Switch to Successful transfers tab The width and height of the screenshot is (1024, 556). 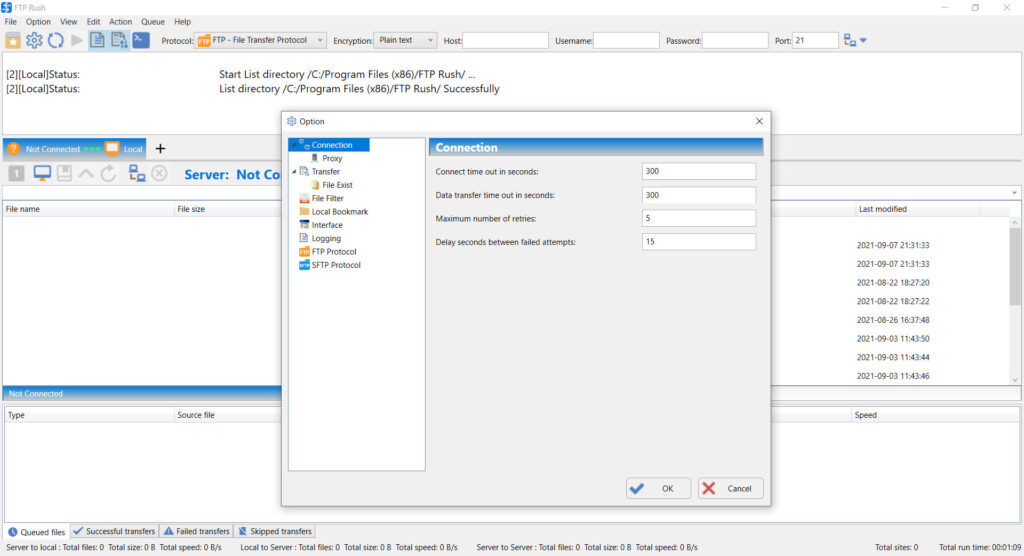point(114,531)
